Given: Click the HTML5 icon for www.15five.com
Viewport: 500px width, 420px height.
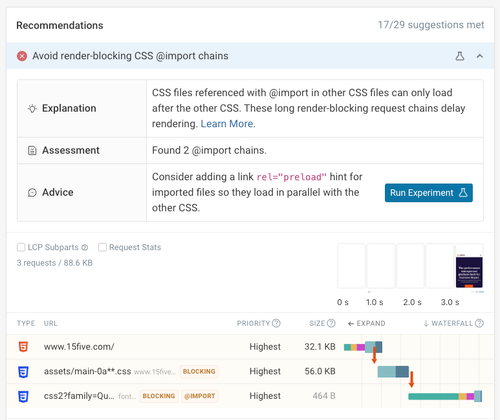Looking at the screenshot, I should (23, 347).
